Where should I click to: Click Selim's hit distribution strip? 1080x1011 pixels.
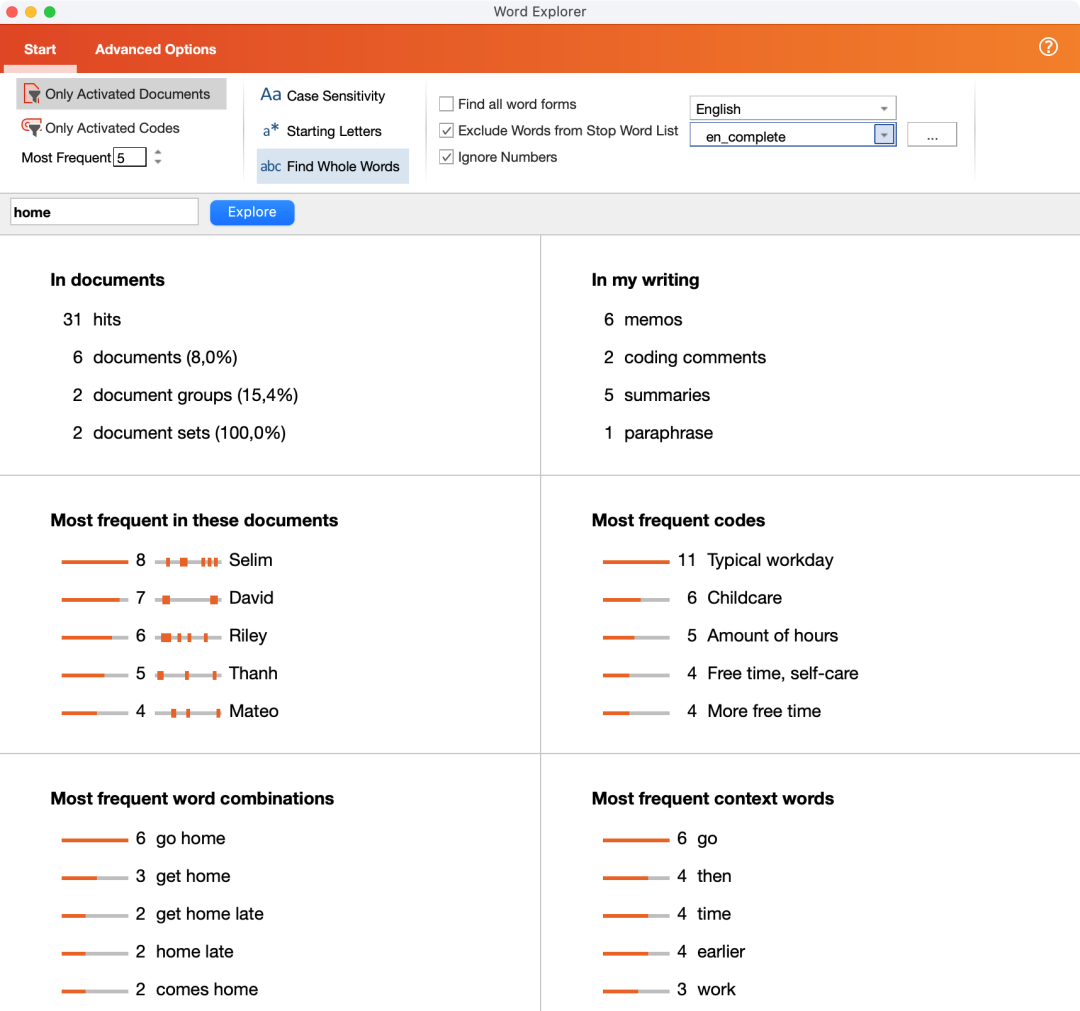[187, 562]
